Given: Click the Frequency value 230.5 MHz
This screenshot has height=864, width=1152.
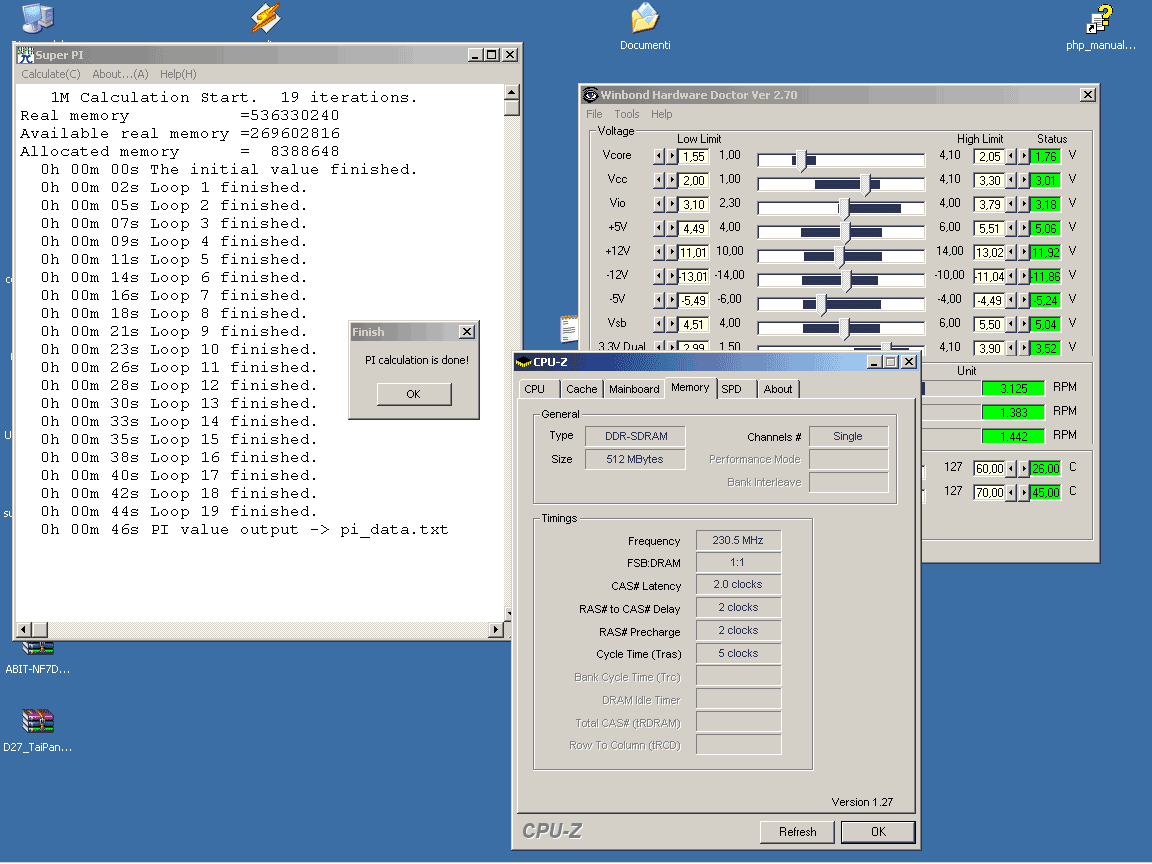Looking at the screenshot, I should point(738,540).
